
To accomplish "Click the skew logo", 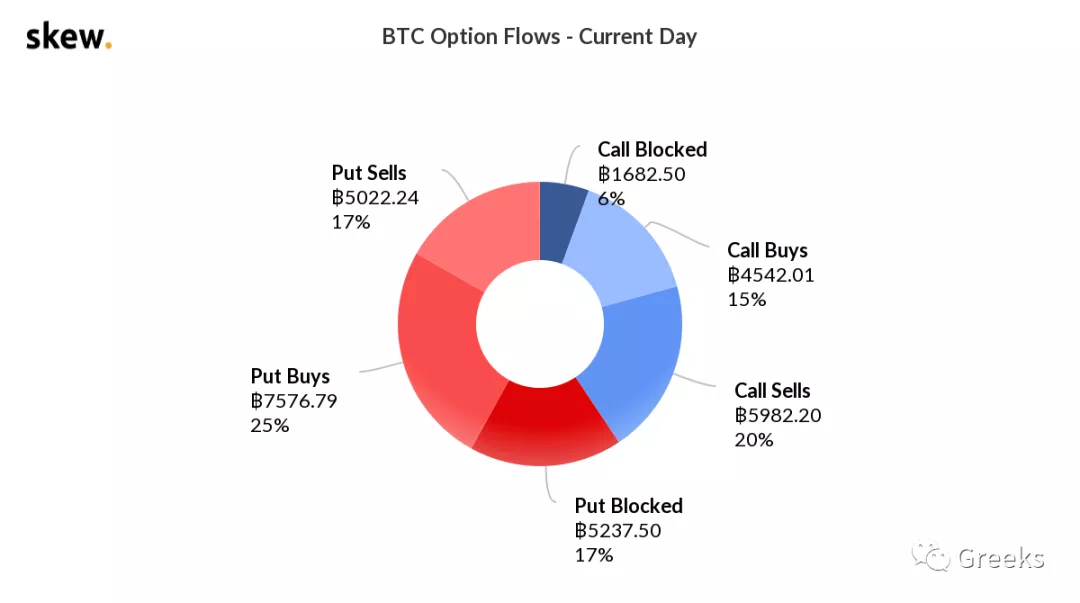I will click(69, 36).
